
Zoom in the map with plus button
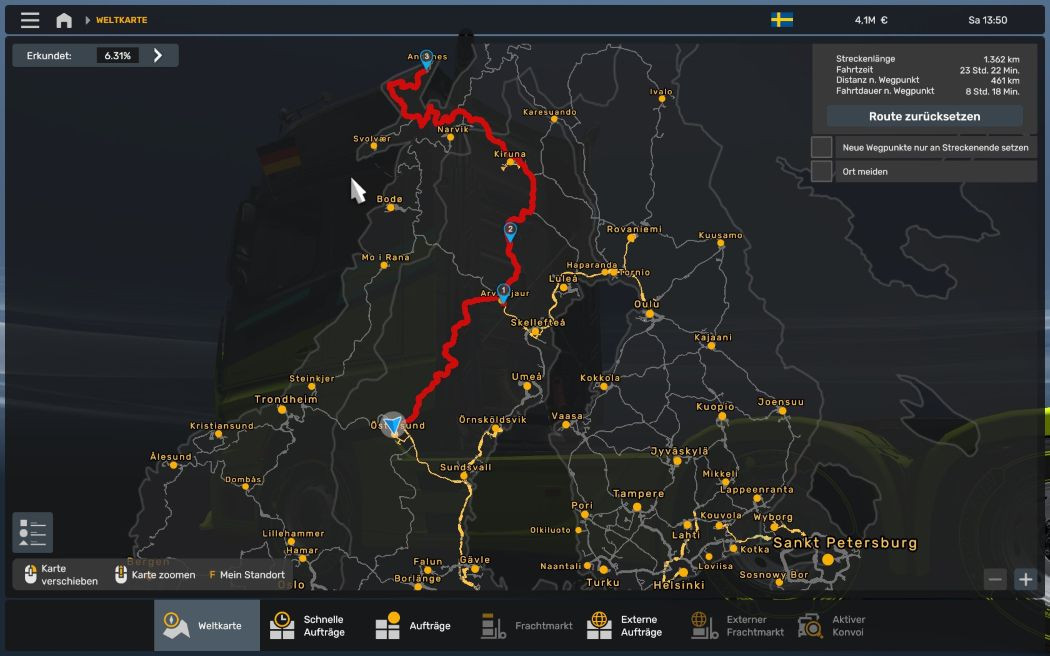pos(1025,579)
